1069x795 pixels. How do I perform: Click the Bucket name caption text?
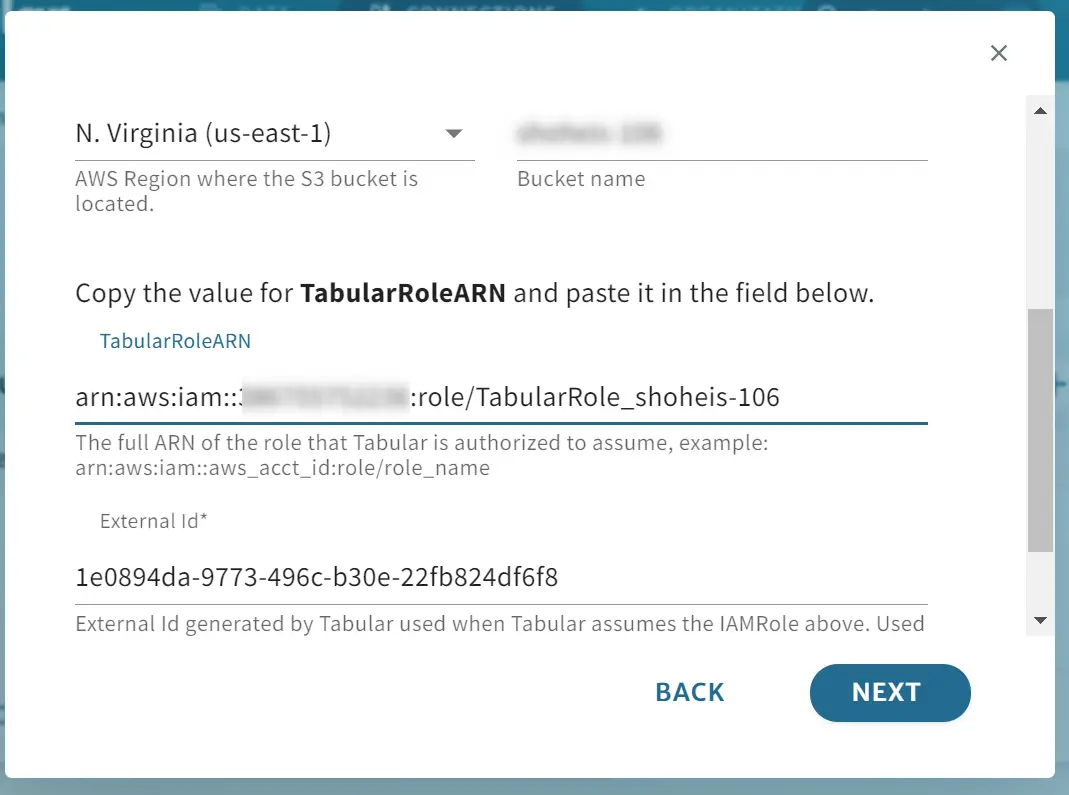tap(581, 179)
